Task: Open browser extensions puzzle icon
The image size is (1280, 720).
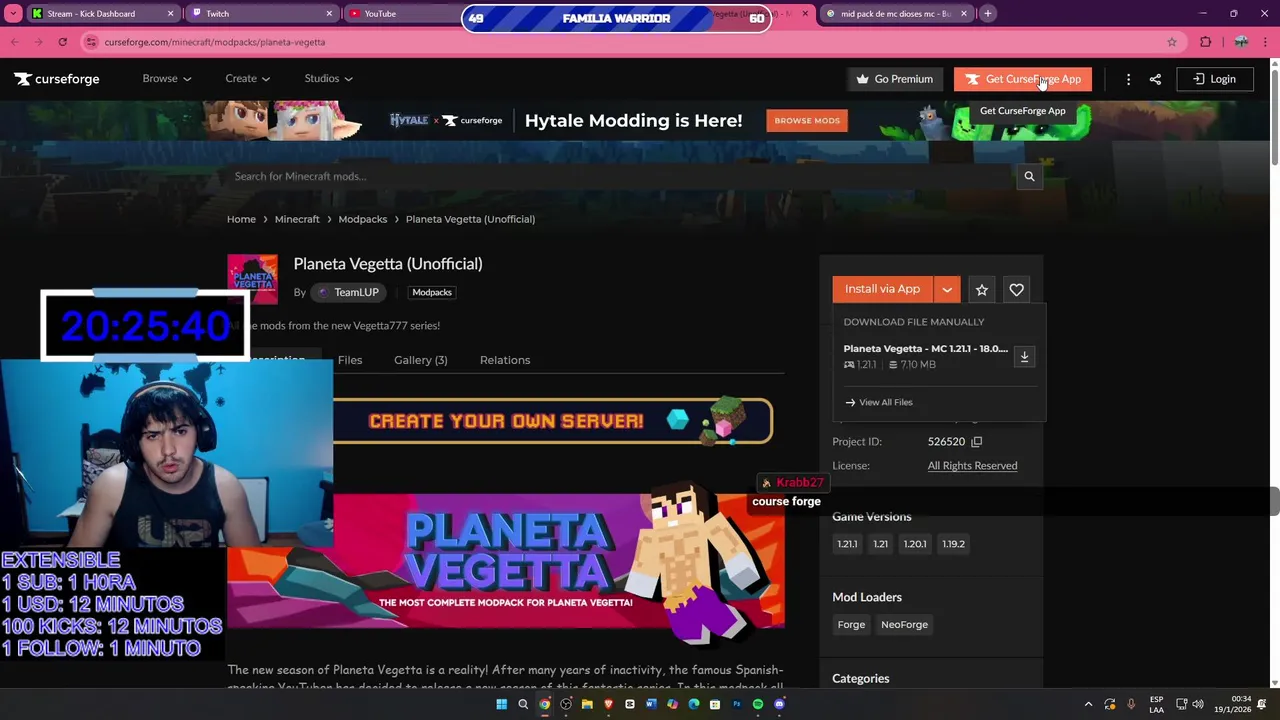Action: coord(1205,42)
